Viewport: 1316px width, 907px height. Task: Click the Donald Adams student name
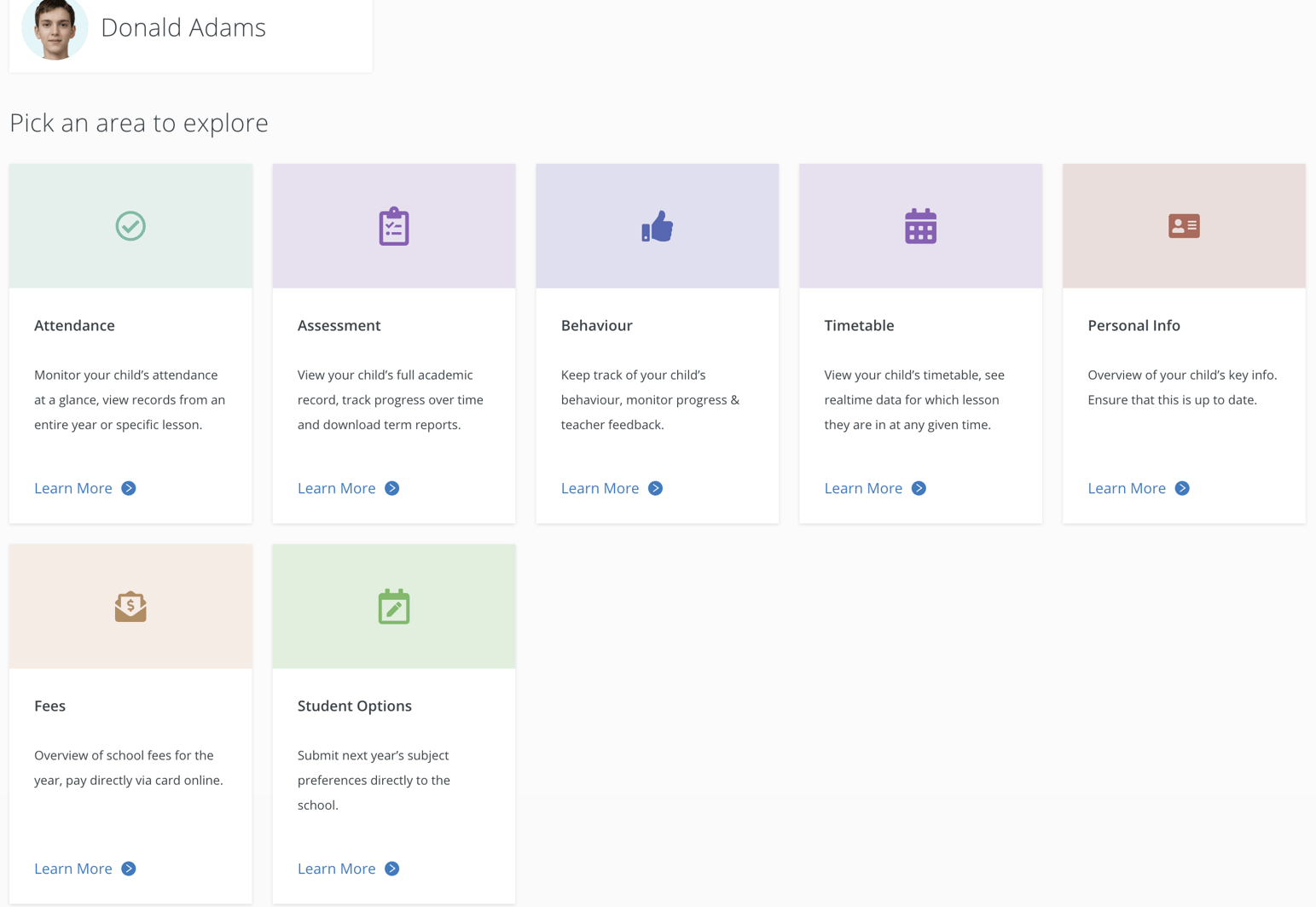pos(183,27)
